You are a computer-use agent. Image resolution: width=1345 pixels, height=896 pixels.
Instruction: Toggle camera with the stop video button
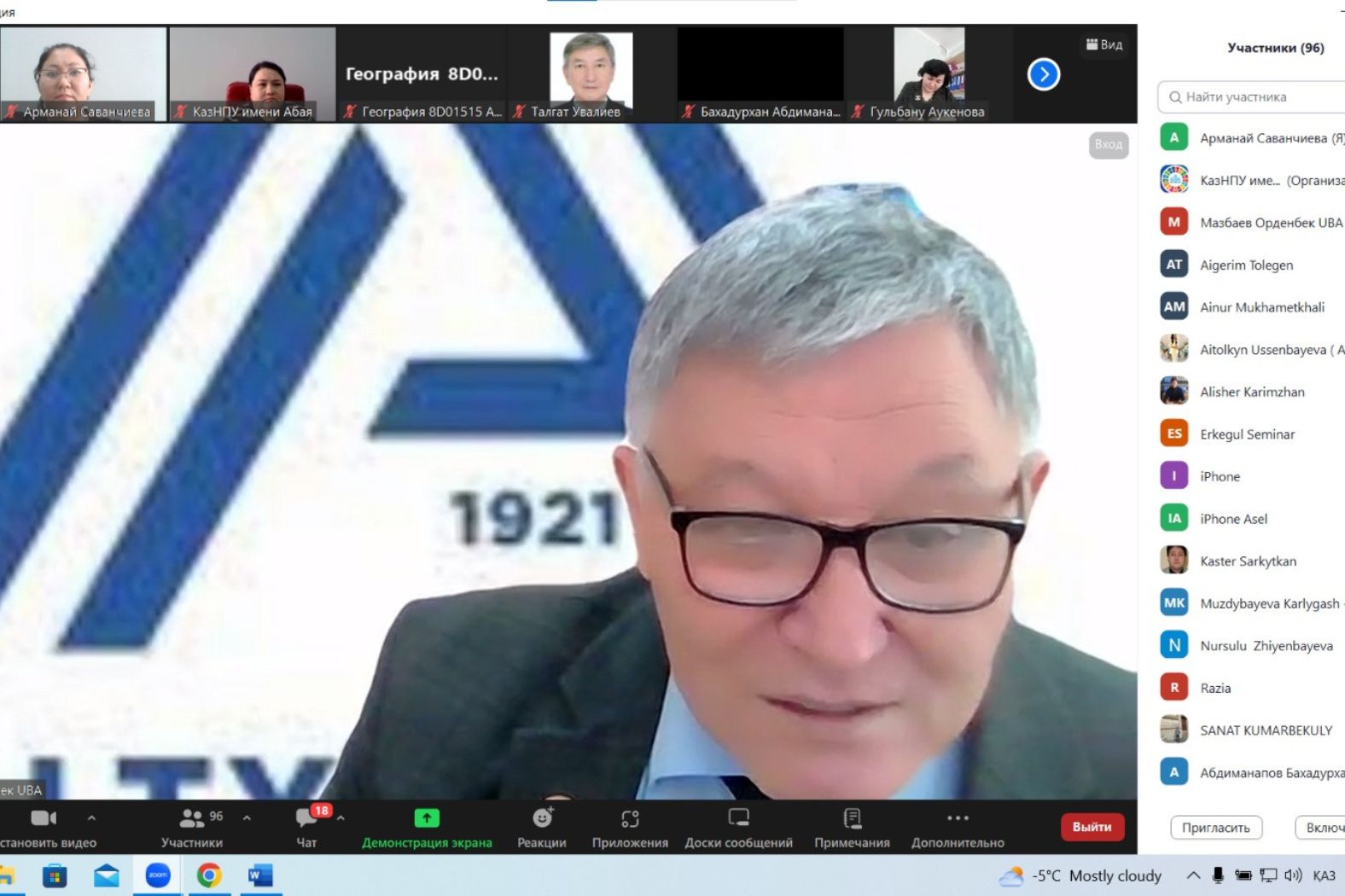point(43,818)
